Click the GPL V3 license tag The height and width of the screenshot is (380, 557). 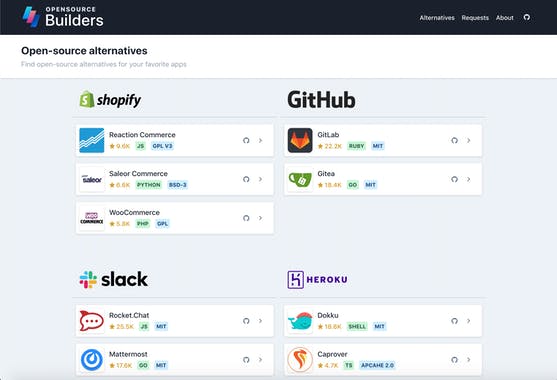click(x=162, y=146)
